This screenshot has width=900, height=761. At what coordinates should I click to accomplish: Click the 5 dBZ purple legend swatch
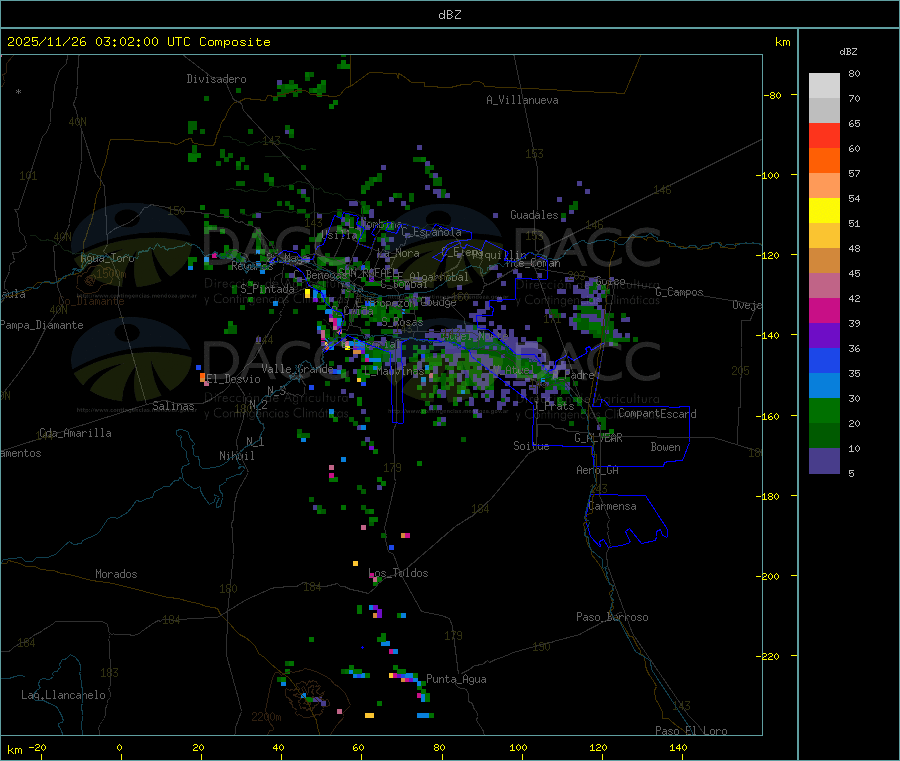point(824,461)
